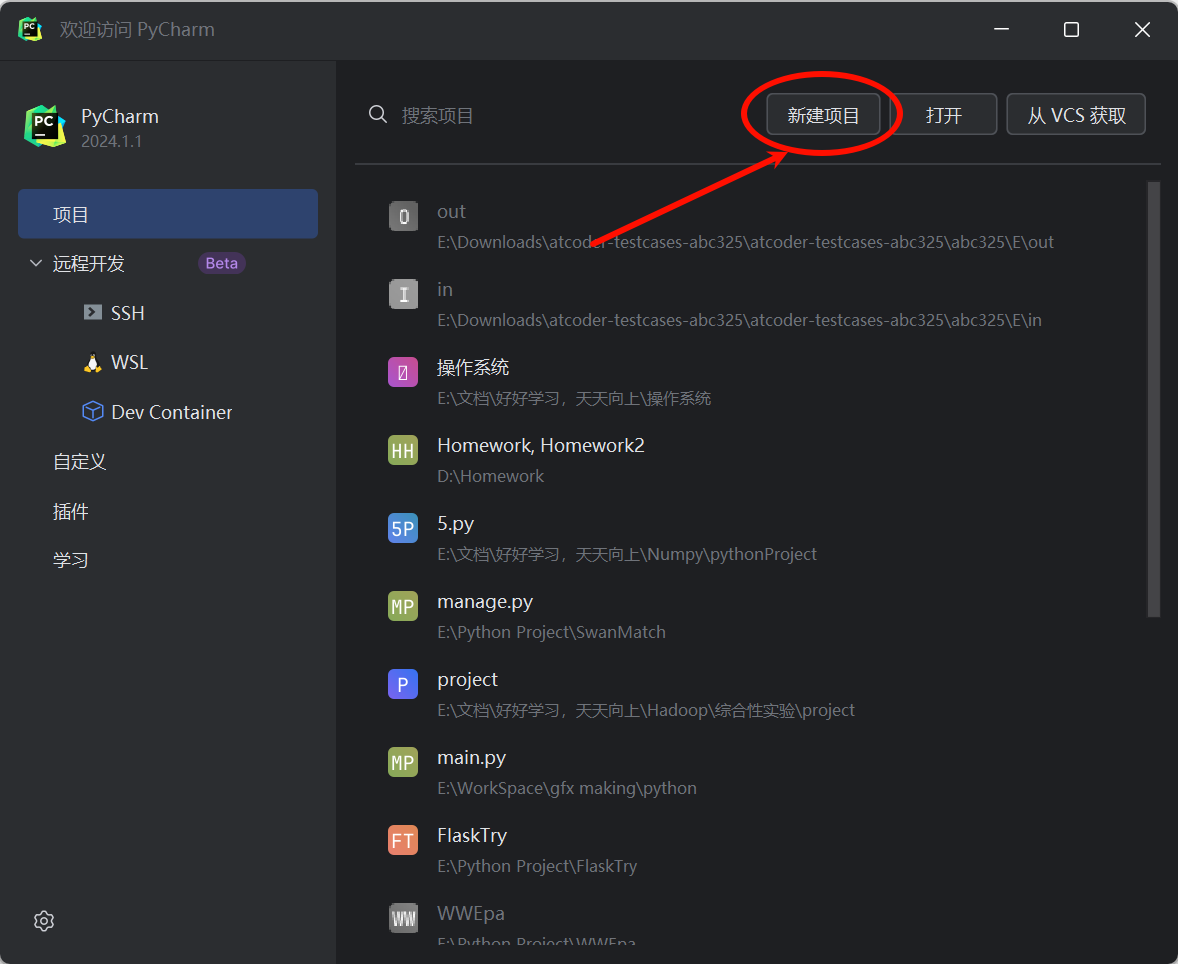This screenshot has height=964, width=1178.
Task: Click the WSL penguin icon
Action: click(x=92, y=362)
